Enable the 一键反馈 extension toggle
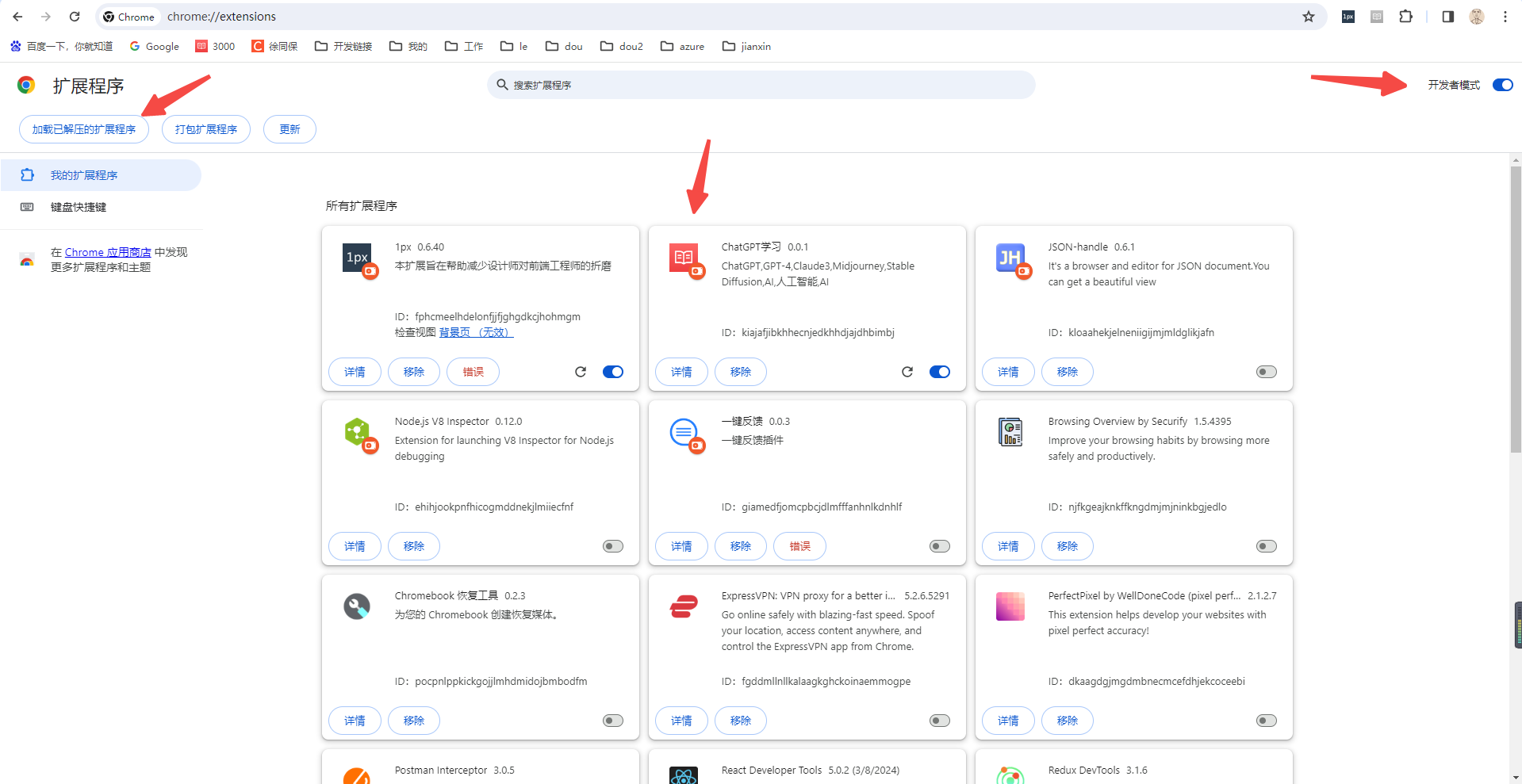1522x784 pixels. click(x=940, y=546)
